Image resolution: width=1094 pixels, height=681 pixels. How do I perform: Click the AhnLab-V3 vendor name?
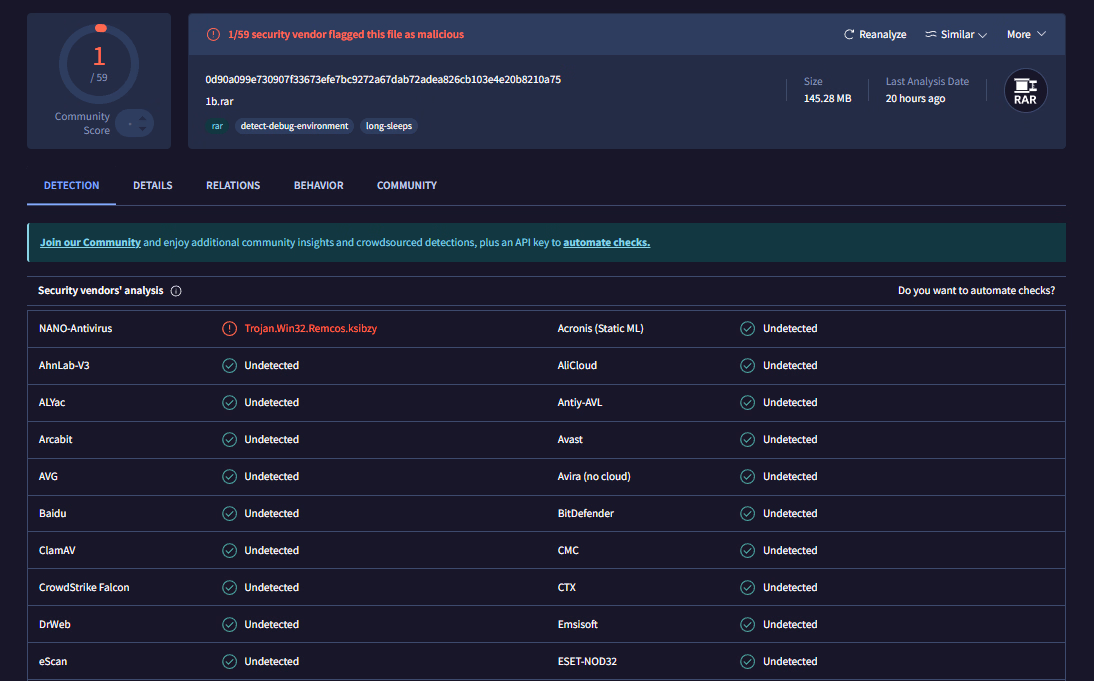[x=64, y=366]
